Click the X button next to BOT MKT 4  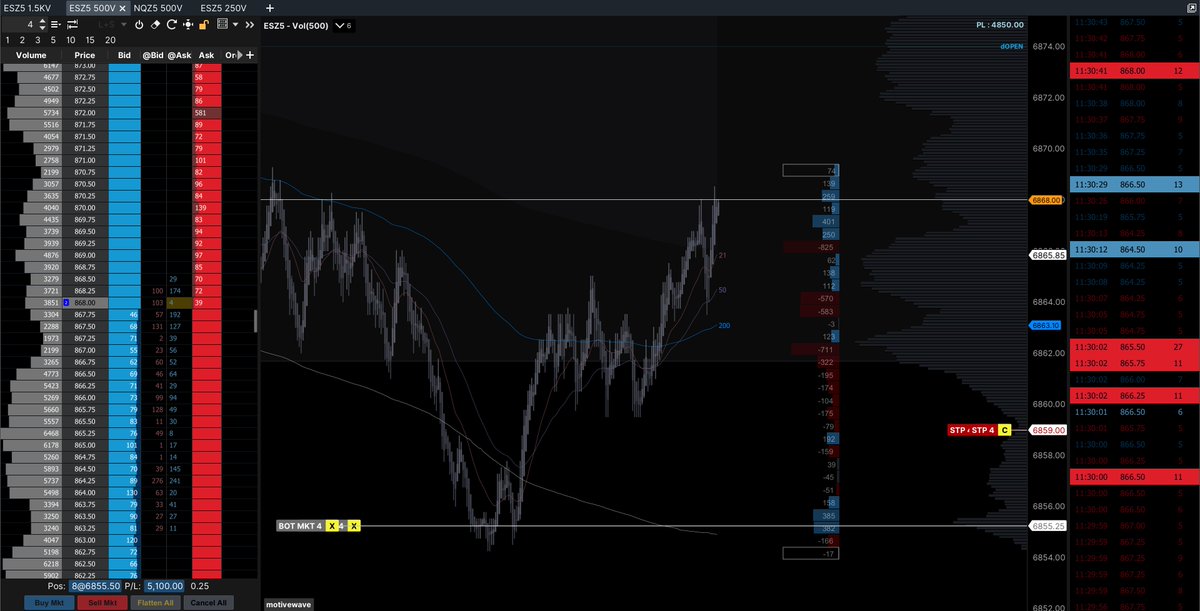332,524
